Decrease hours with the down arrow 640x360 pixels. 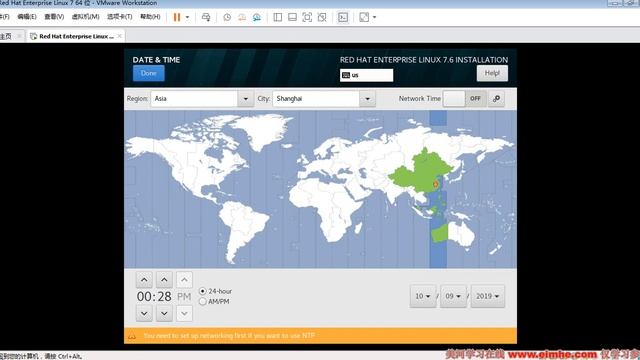[144, 313]
